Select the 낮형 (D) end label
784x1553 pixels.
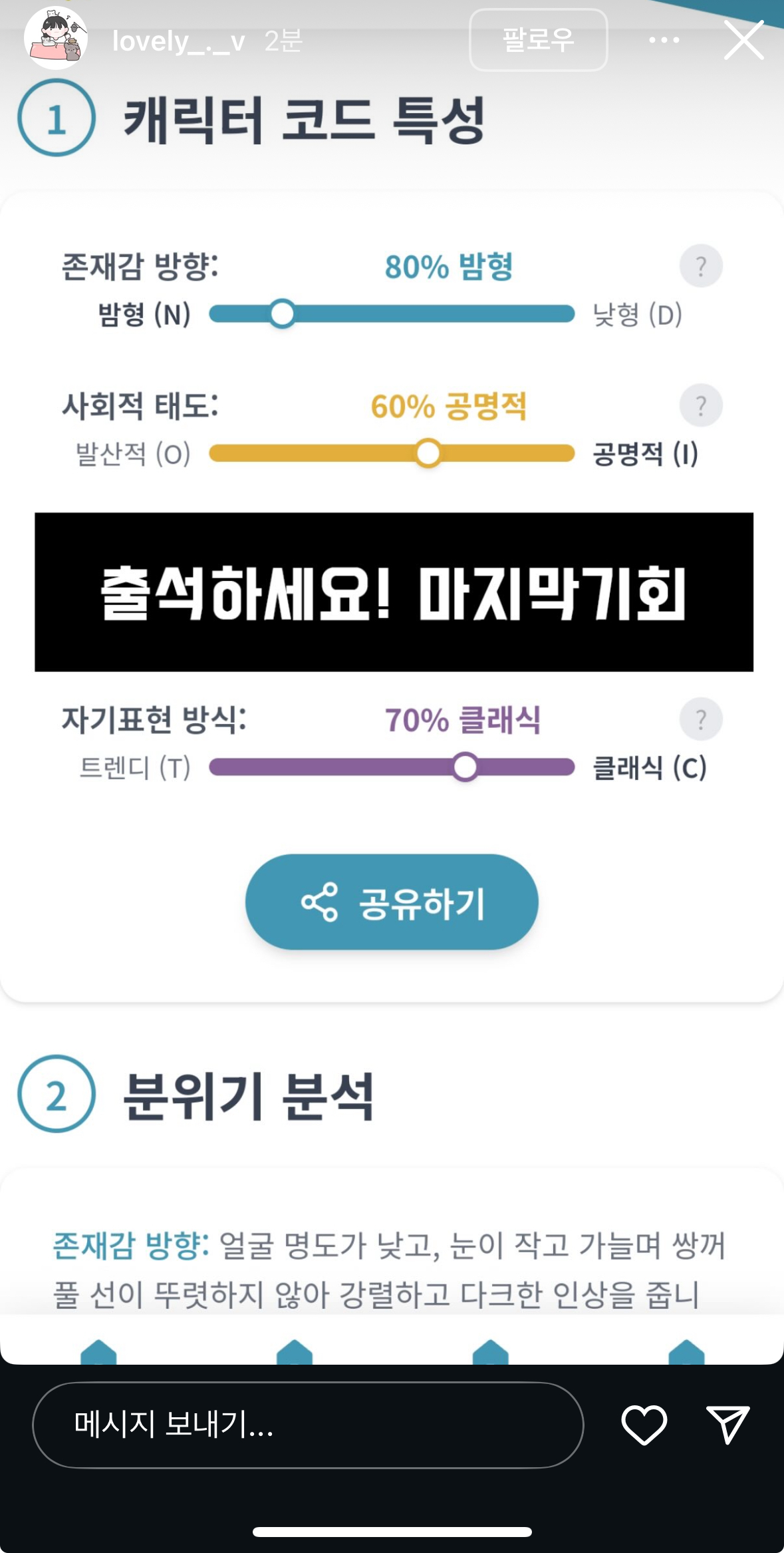click(637, 314)
